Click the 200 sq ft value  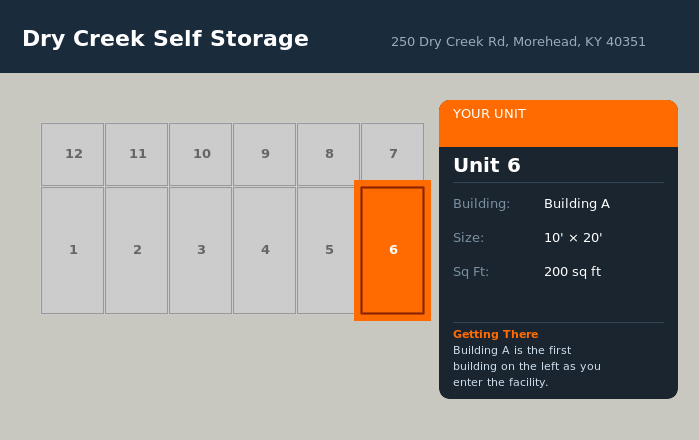pos(572,272)
